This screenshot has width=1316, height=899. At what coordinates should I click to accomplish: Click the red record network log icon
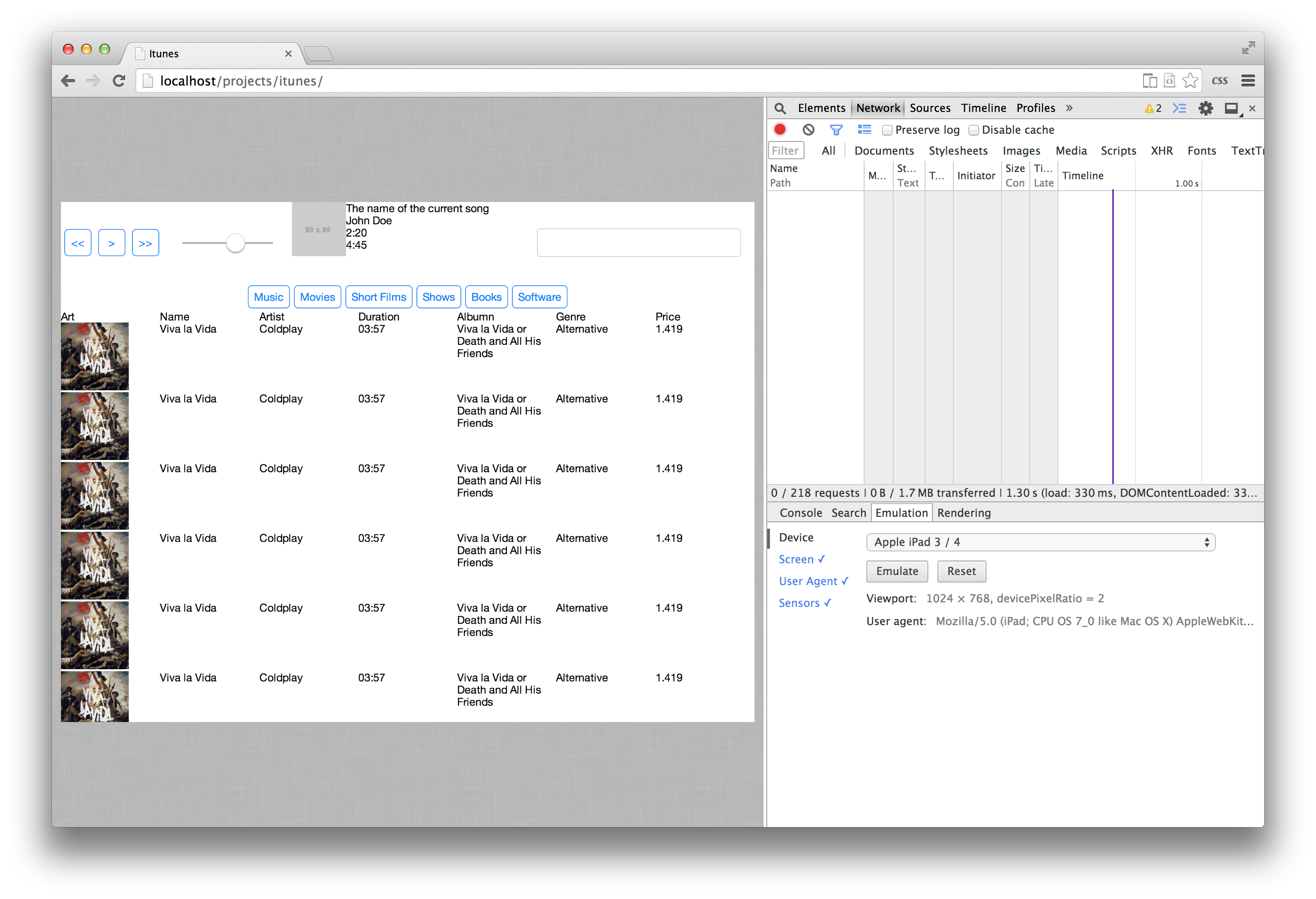(780, 130)
